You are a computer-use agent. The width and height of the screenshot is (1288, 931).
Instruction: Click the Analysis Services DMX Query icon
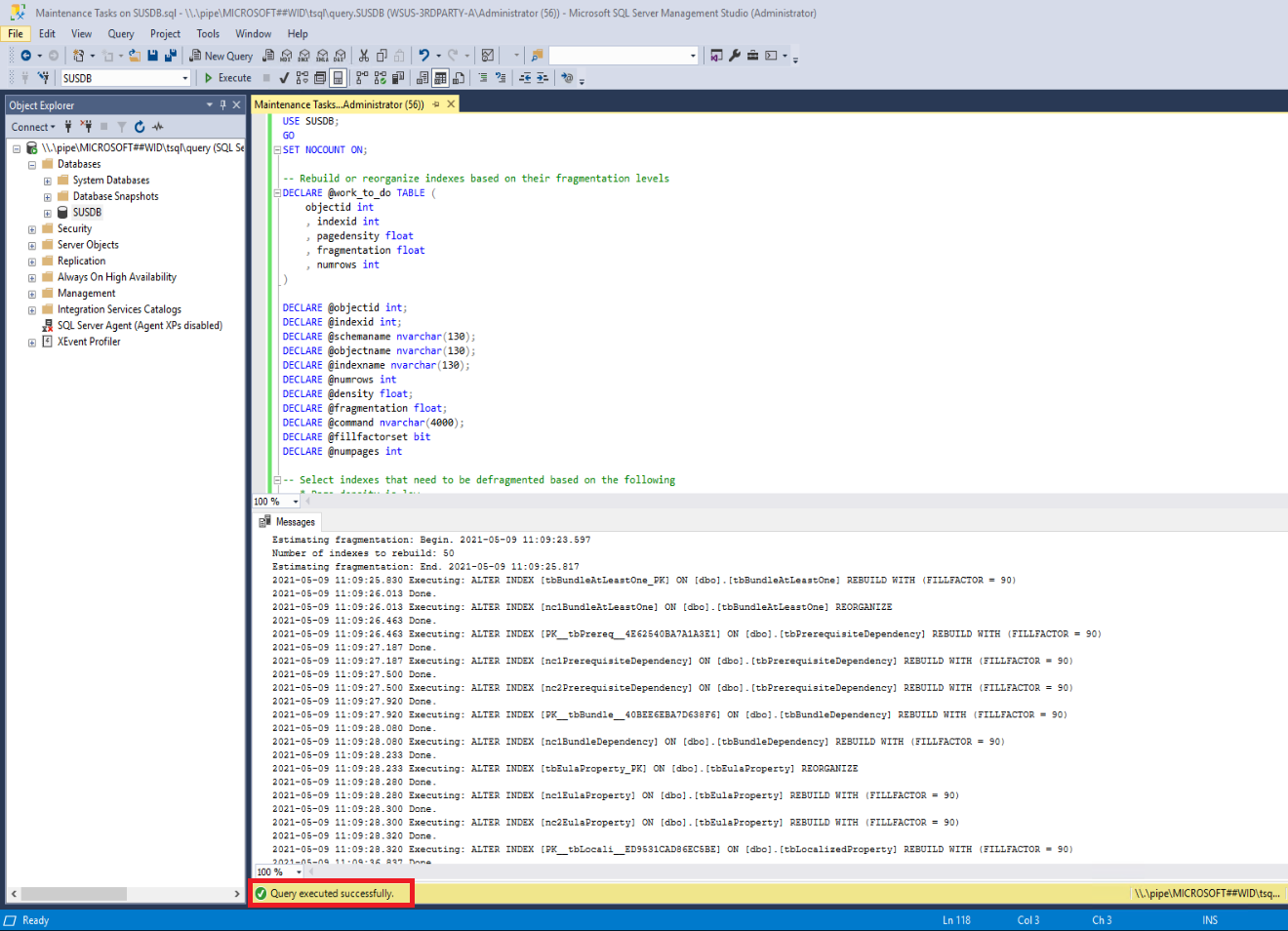[303, 56]
